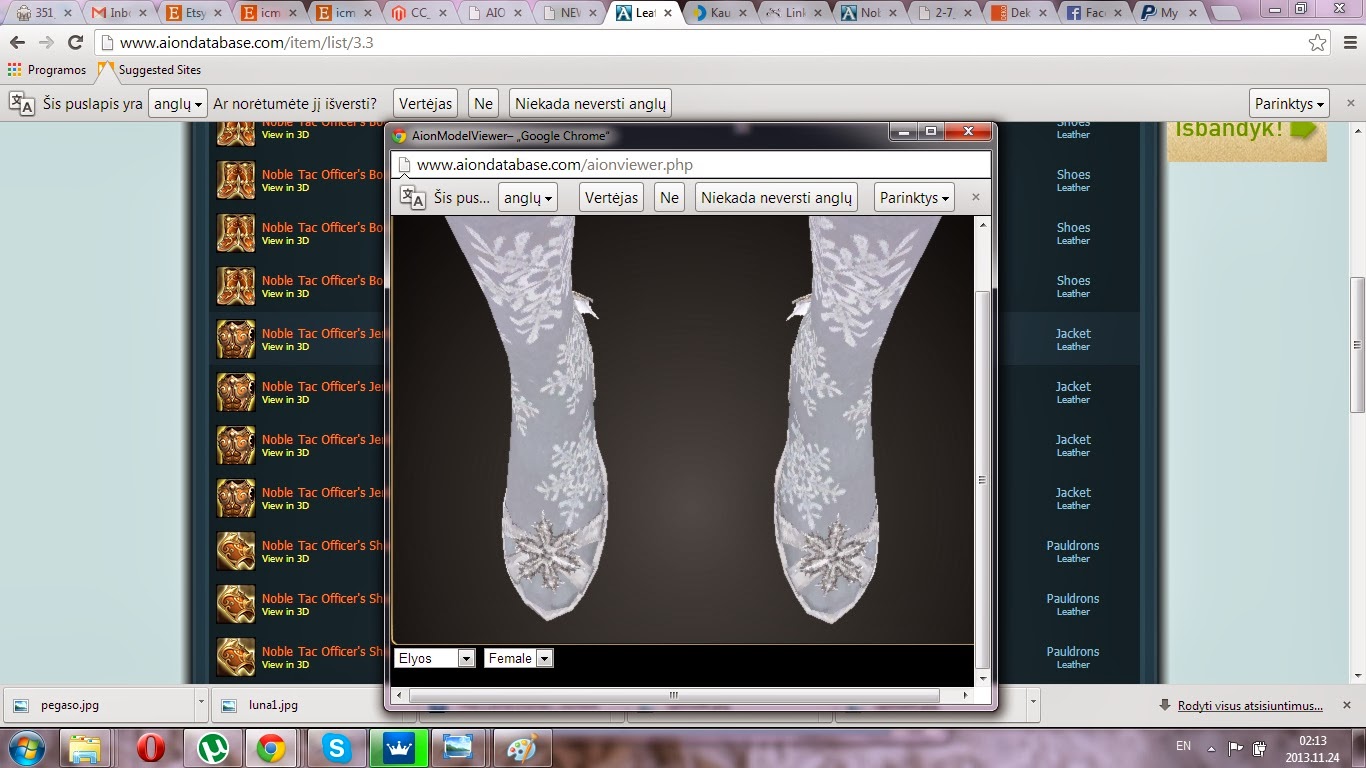1366x768 pixels.
Task: Dismiss the main window translate bar
Action: click(x=1350, y=103)
